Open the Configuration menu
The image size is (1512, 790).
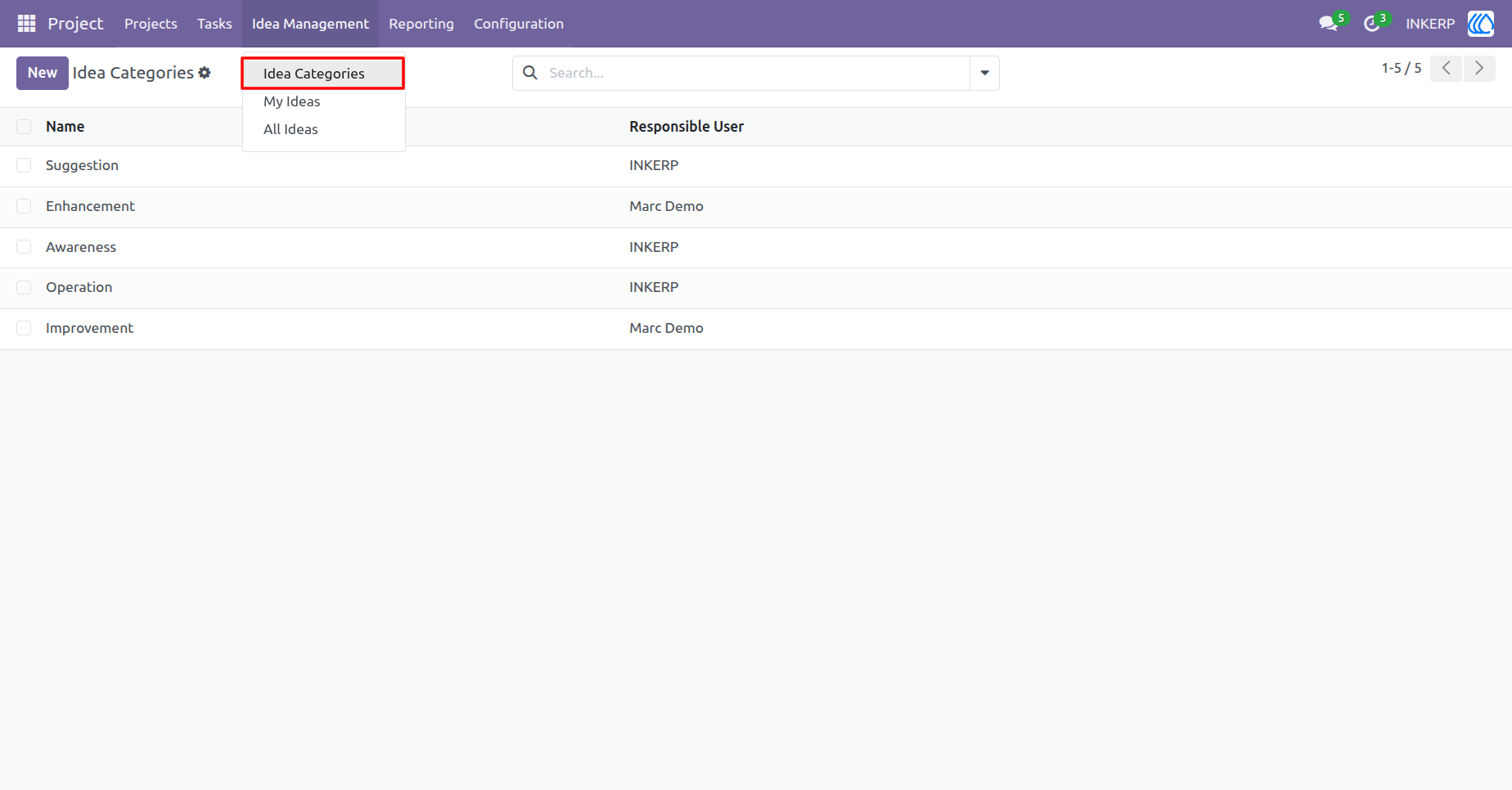point(519,24)
